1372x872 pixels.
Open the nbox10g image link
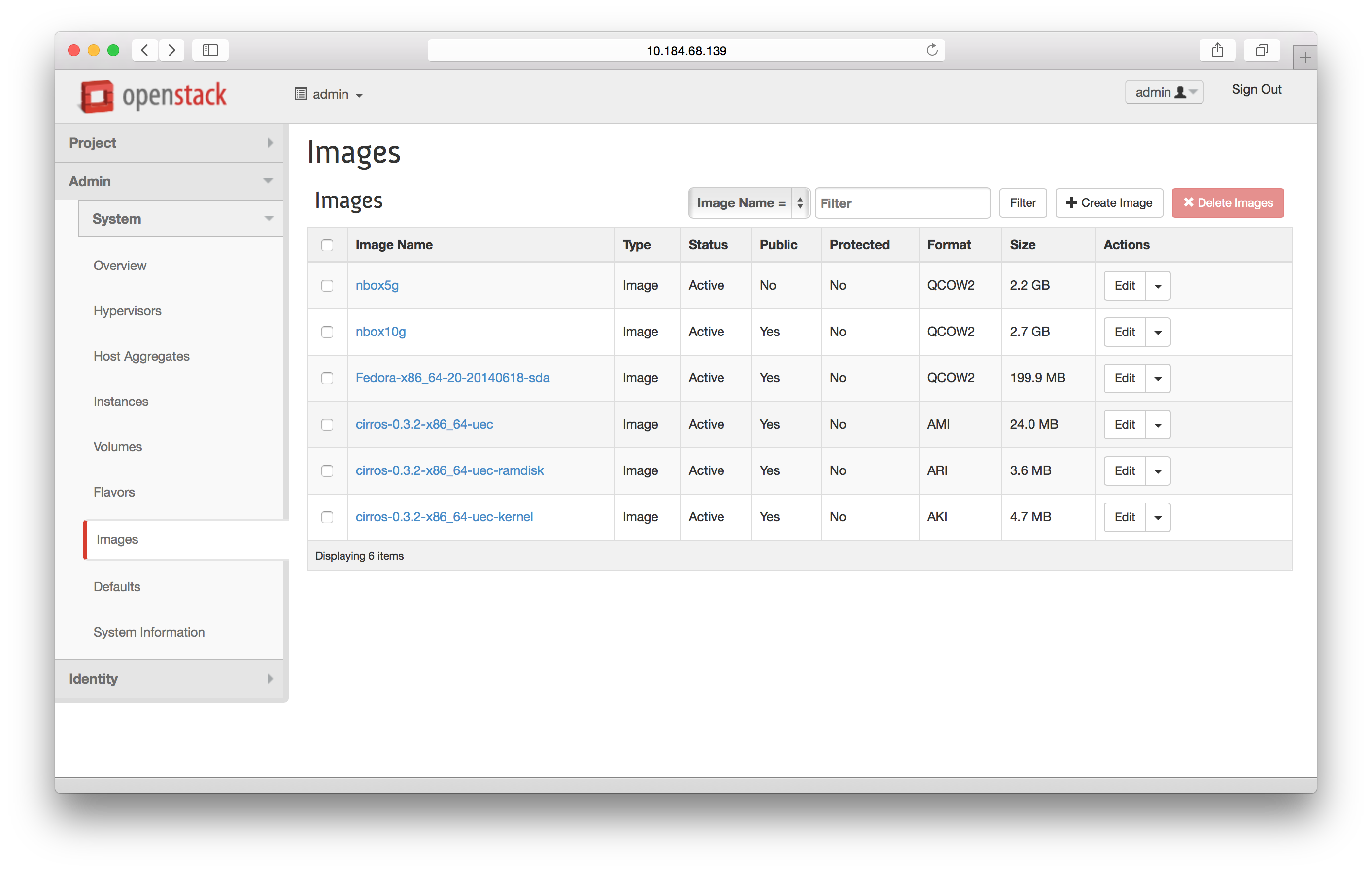coord(380,332)
